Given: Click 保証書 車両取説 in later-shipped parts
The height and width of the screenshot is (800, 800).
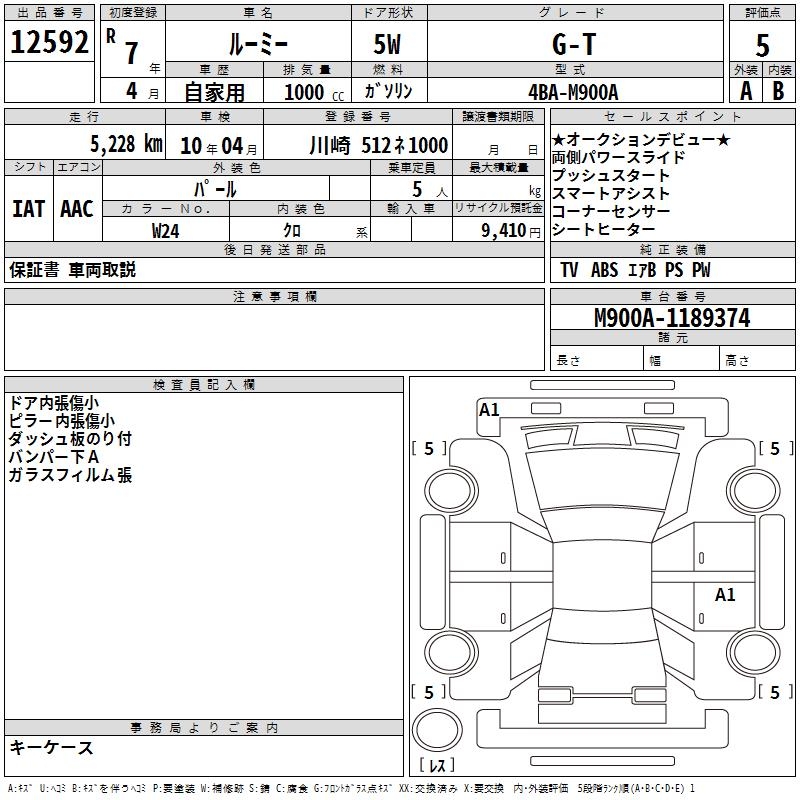Looking at the screenshot, I should 72,269.
